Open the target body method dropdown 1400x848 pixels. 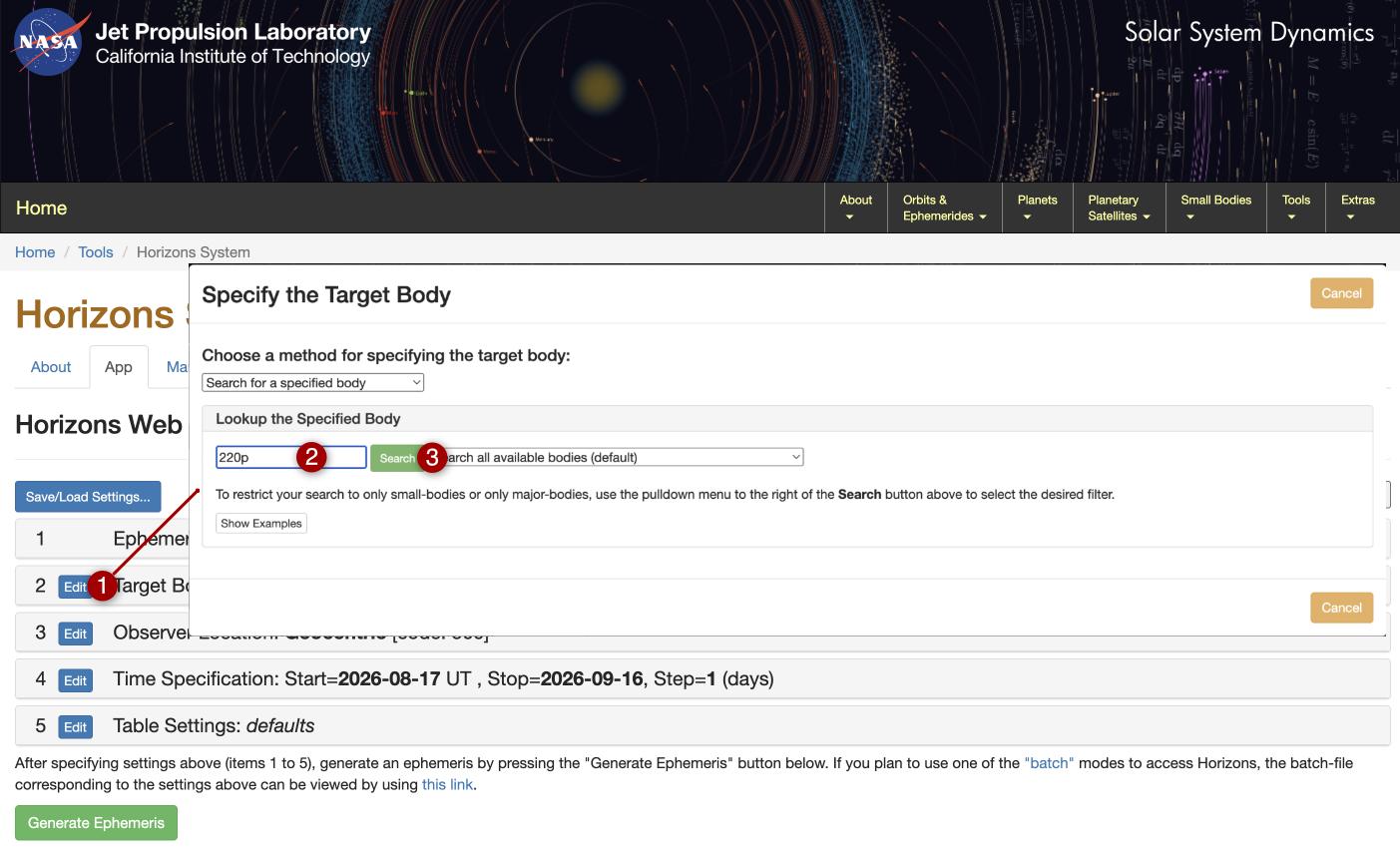pyautogui.click(x=313, y=383)
